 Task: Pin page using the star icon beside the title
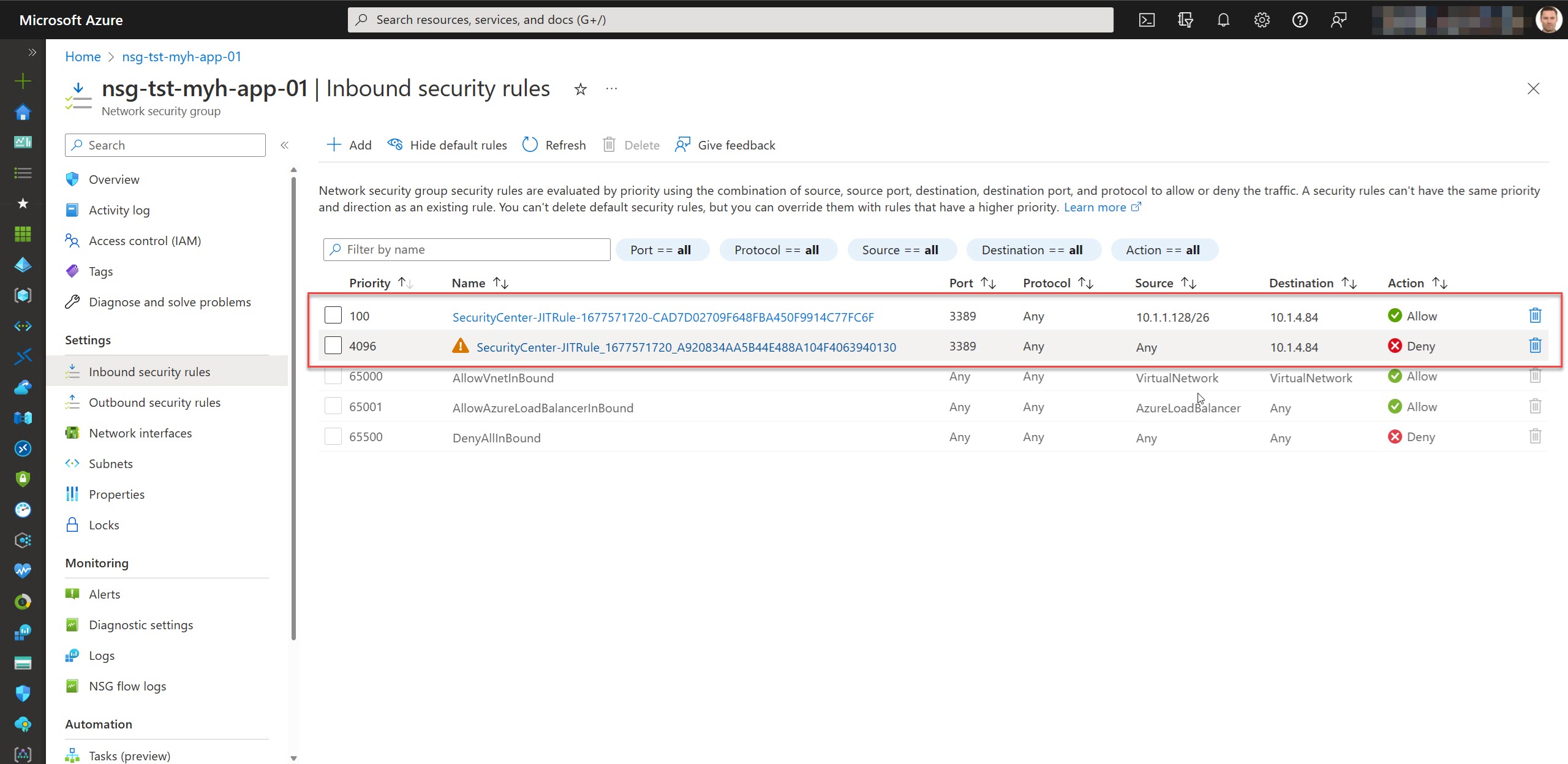pyautogui.click(x=580, y=89)
